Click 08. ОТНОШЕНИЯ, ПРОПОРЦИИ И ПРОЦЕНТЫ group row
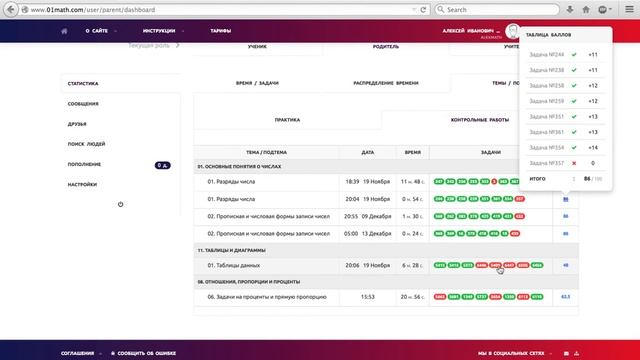Image resolution: width=640 pixels, height=360 pixels. click(386, 282)
